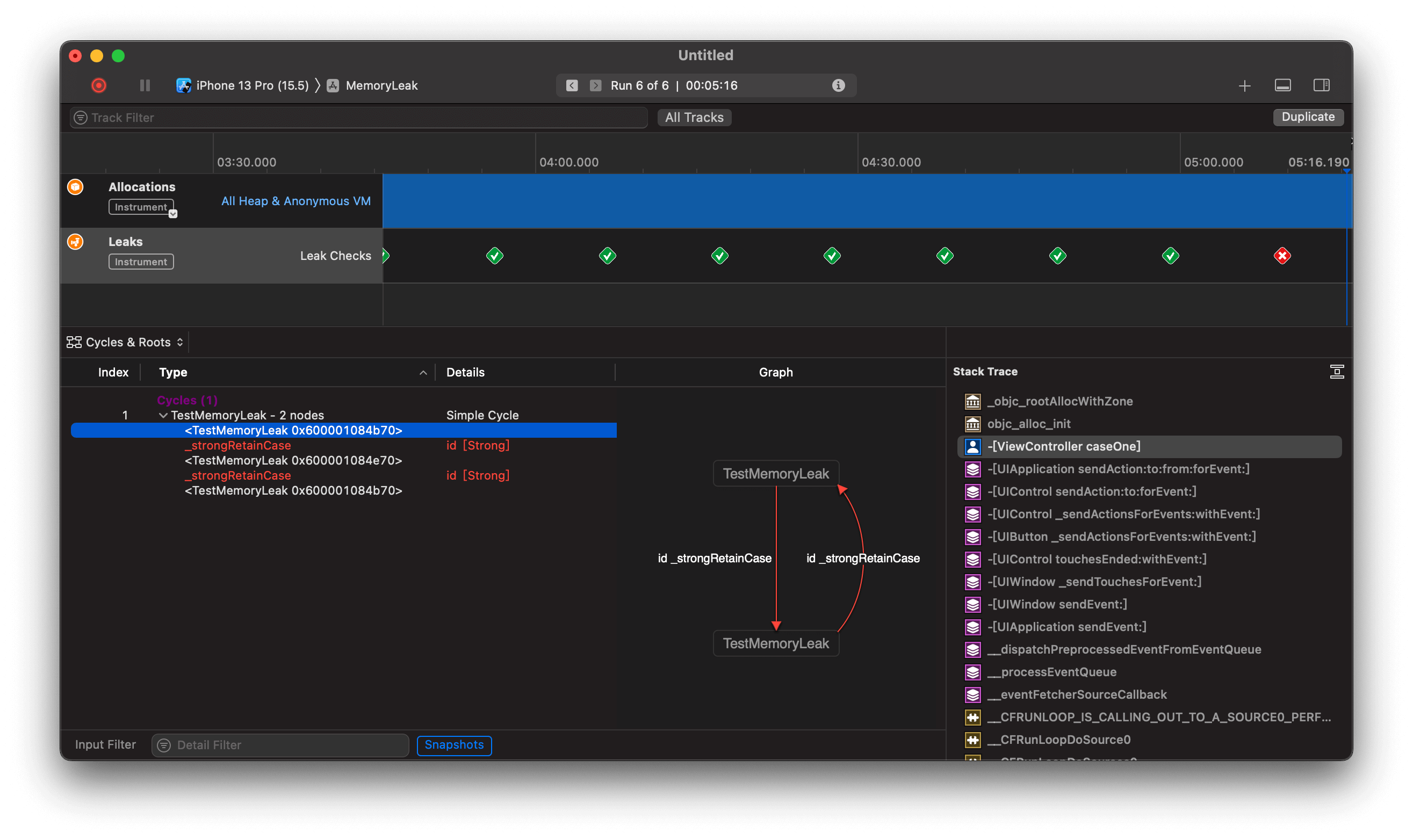Click the All Tracks filter button
Image resolution: width=1413 pixels, height=840 pixels.
(694, 118)
